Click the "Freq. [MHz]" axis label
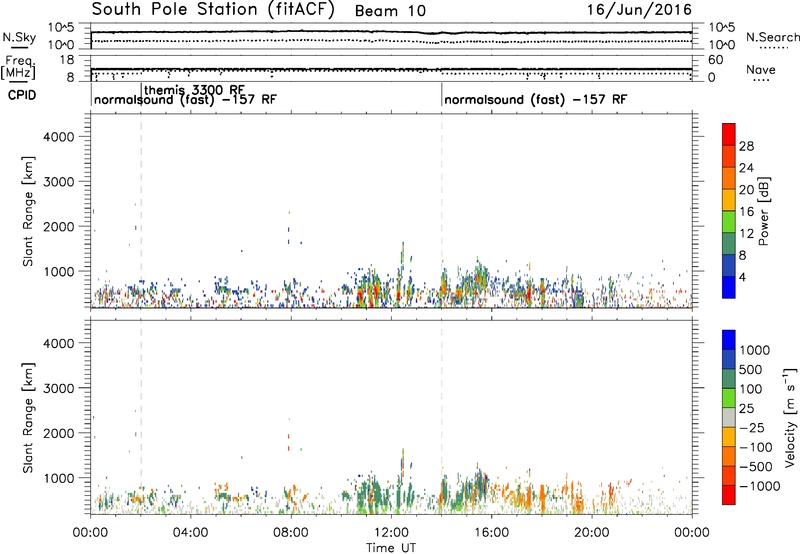 [18, 68]
